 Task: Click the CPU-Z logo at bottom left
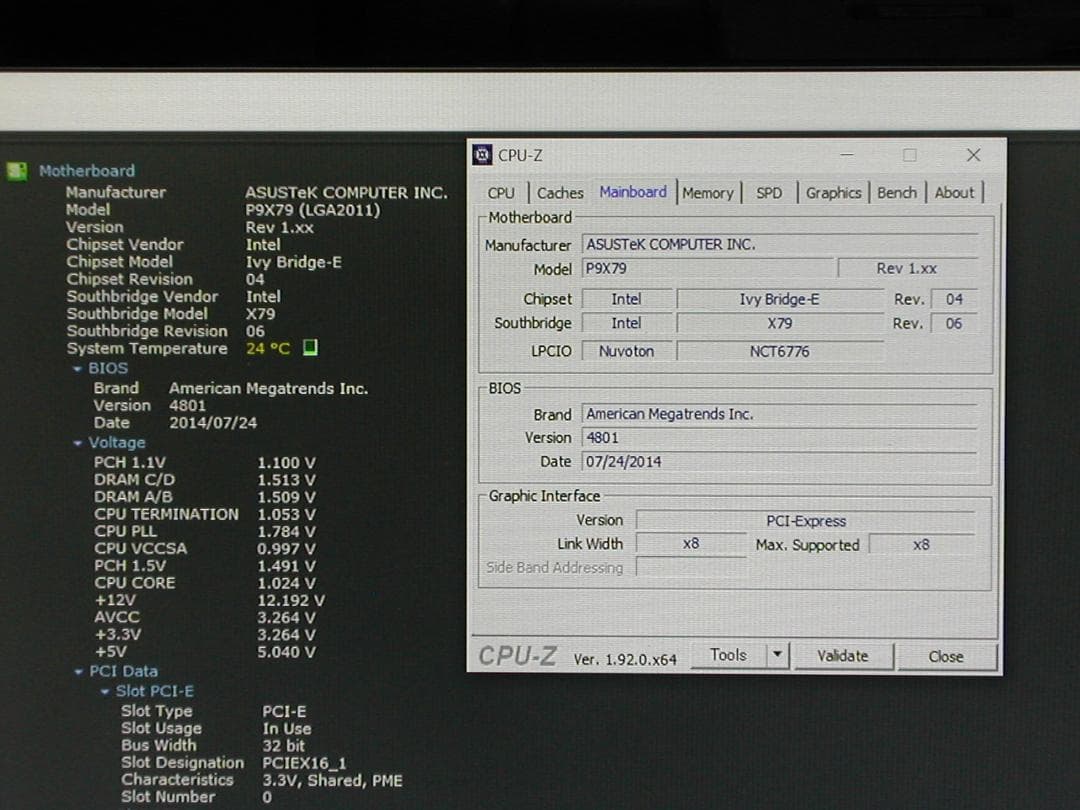point(519,655)
